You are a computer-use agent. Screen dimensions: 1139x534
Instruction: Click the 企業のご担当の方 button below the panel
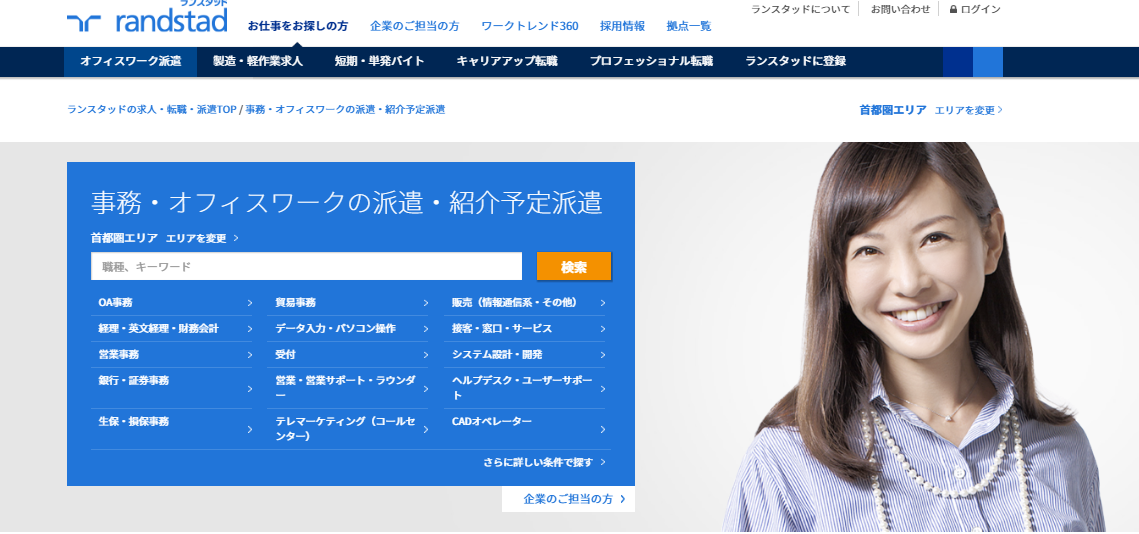tap(568, 499)
